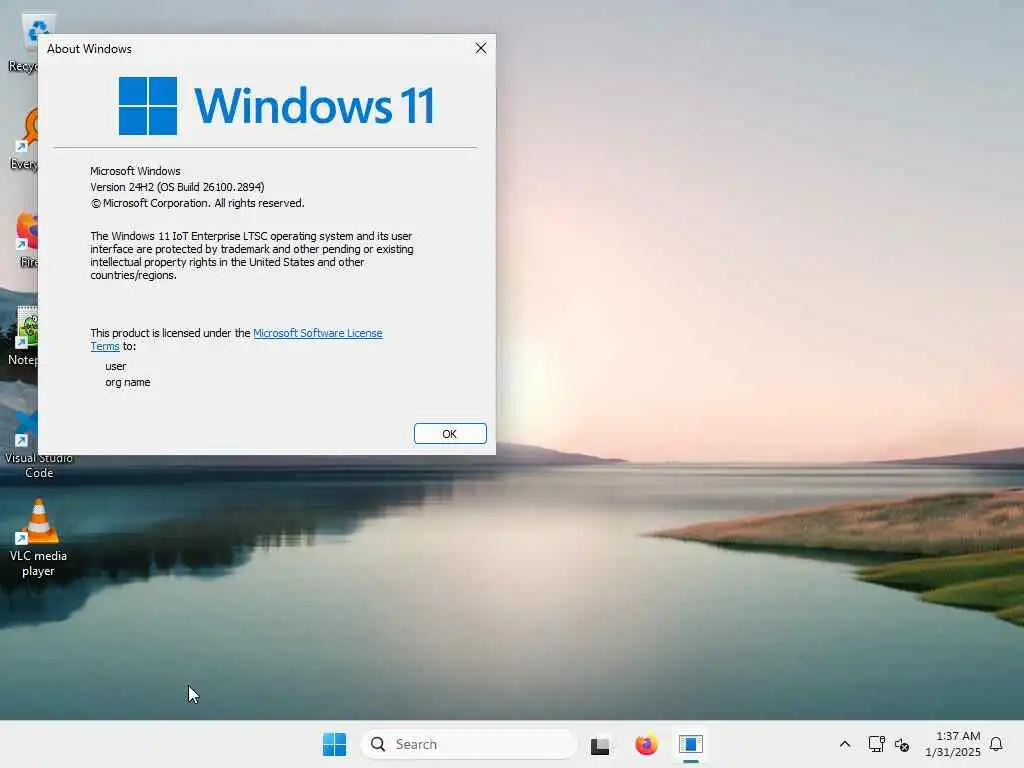Click OK in About Windows dialog

450,434
